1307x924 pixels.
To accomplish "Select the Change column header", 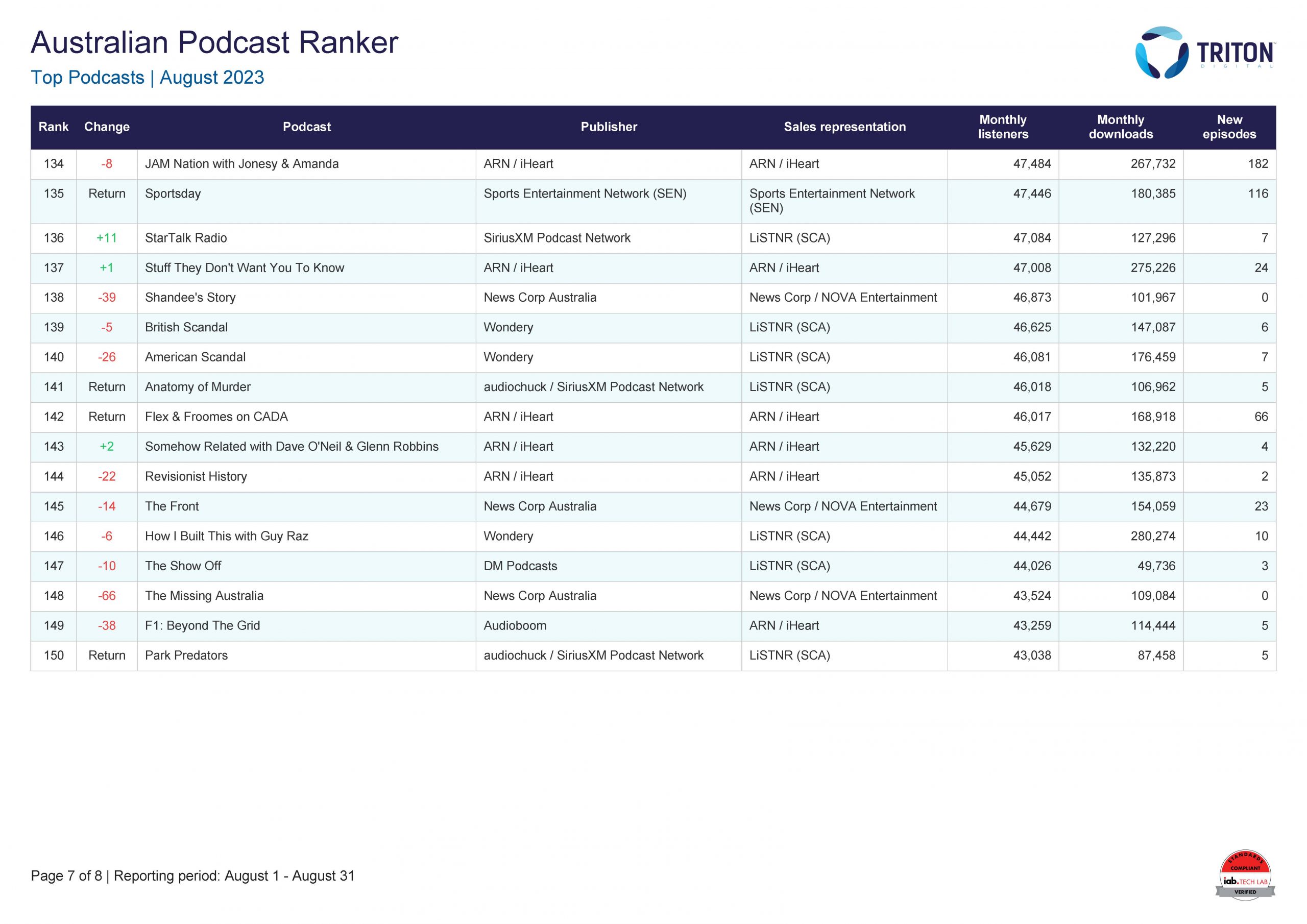I will [x=107, y=127].
